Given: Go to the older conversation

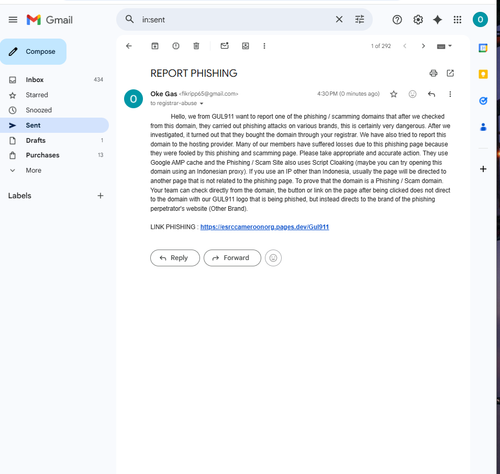Looking at the screenshot, I should 423,46.
